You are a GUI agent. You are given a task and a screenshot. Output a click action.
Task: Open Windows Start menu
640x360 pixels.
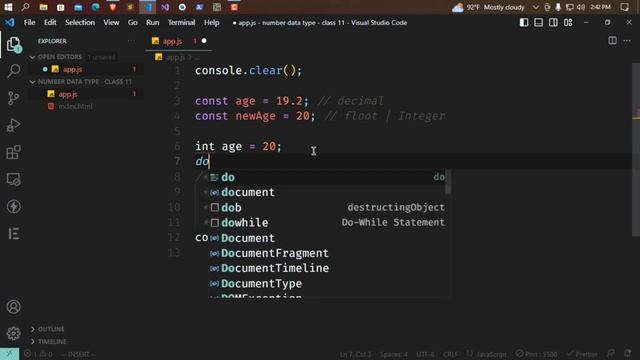point(8,7)
